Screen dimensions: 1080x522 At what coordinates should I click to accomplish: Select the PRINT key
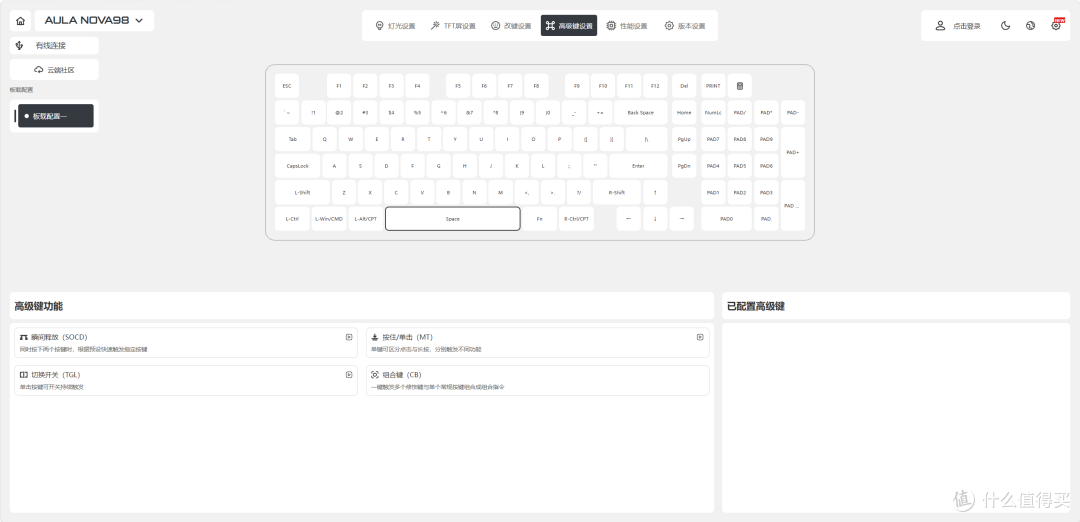(x=714, y=86)
